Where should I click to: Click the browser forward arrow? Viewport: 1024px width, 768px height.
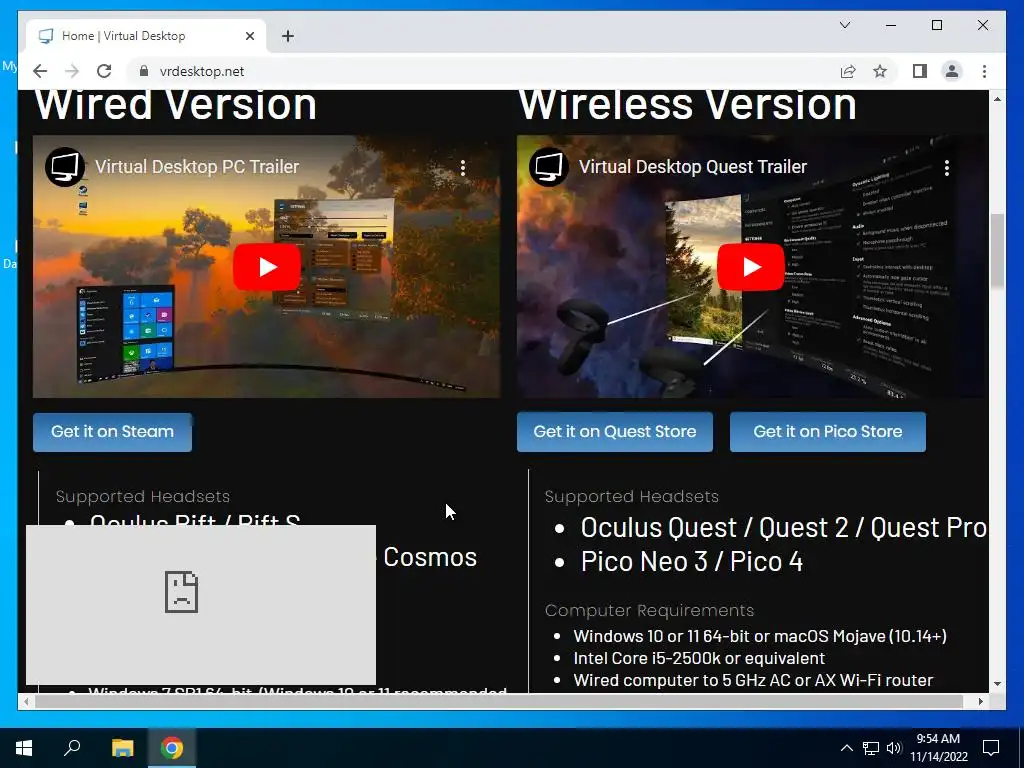pyautogui.click(x=72, y=71)
